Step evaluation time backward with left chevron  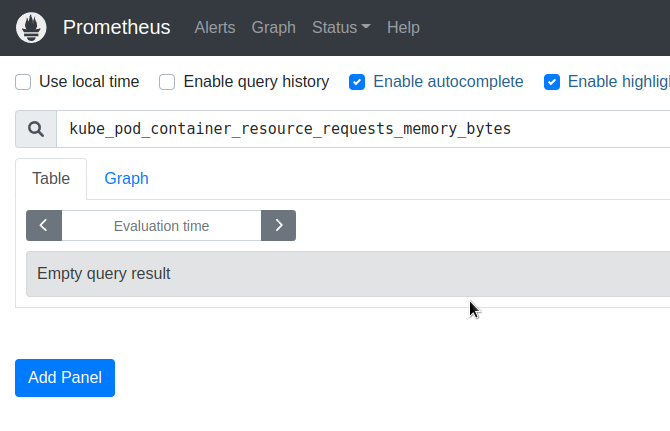pyautogui.click(x=44, y=226)
